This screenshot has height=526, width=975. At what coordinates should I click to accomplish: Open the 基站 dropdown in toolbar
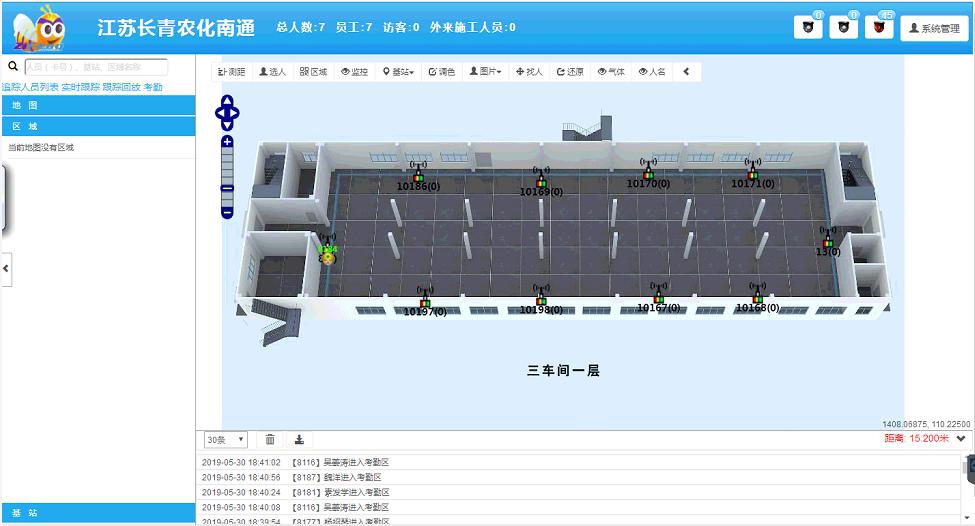(398, 72)
